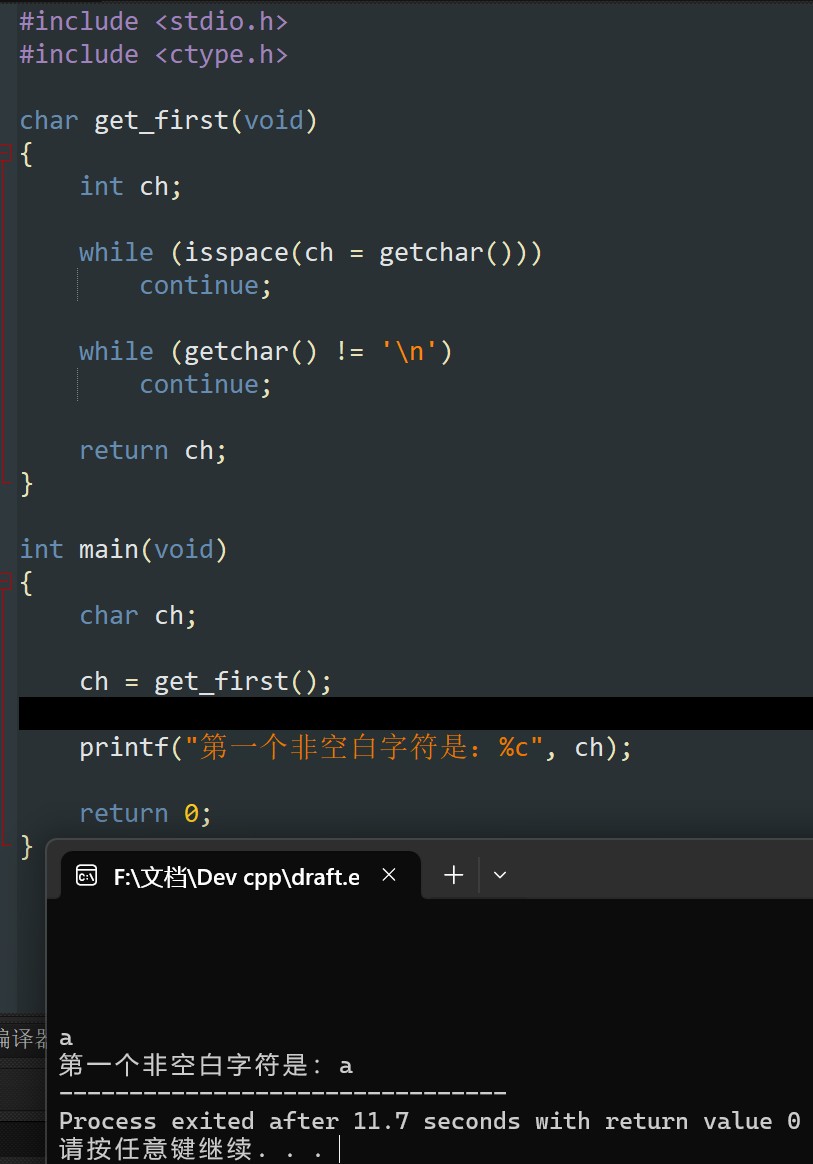
Task: Click the second continue; statement
Action: click(206, 385)
